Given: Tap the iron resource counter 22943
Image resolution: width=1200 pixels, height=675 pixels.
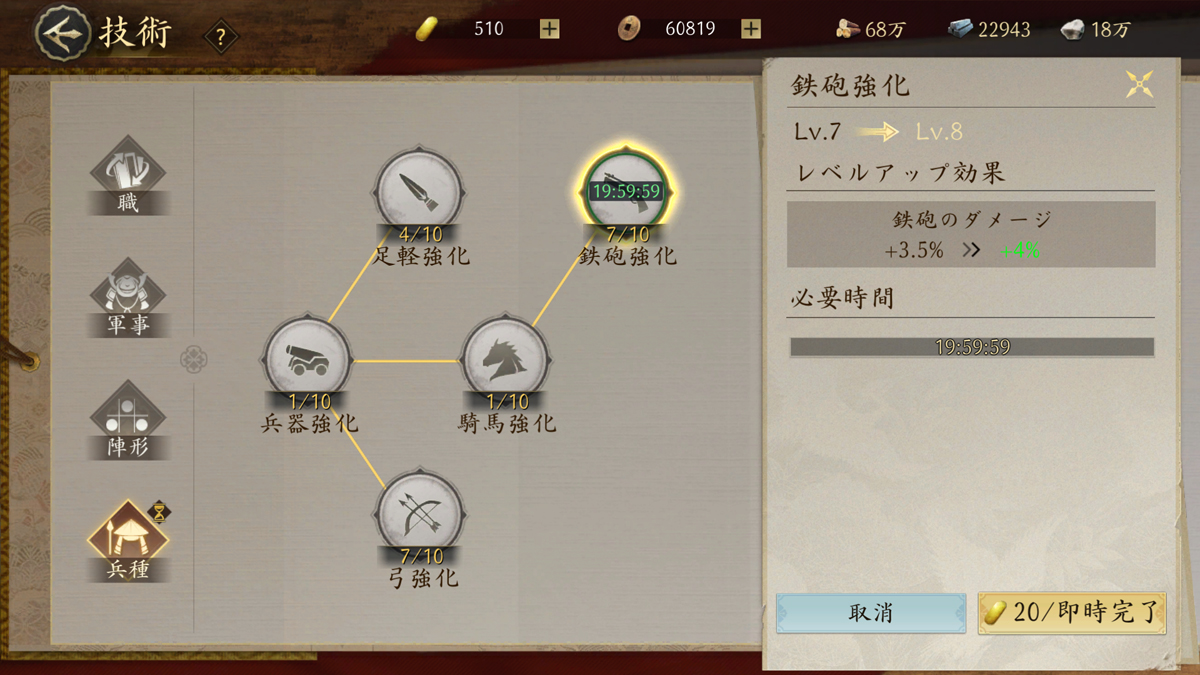Looking at the screenshot, I should point(989,29).
